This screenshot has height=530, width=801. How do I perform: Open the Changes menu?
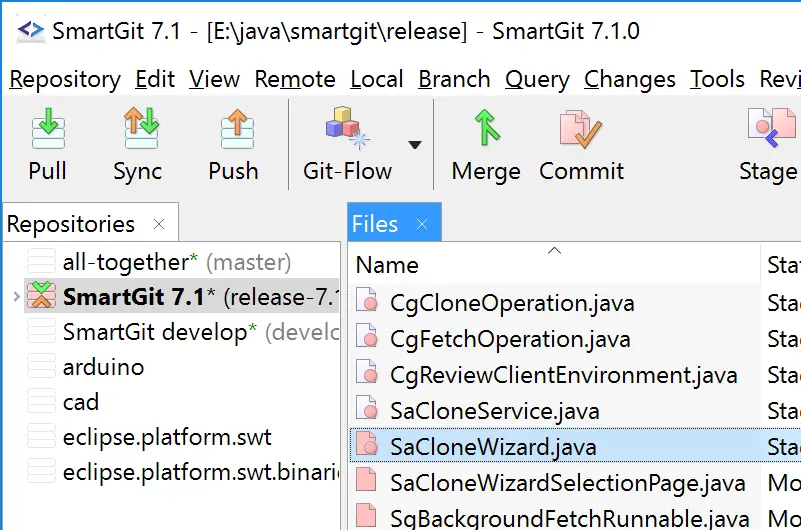629,80
